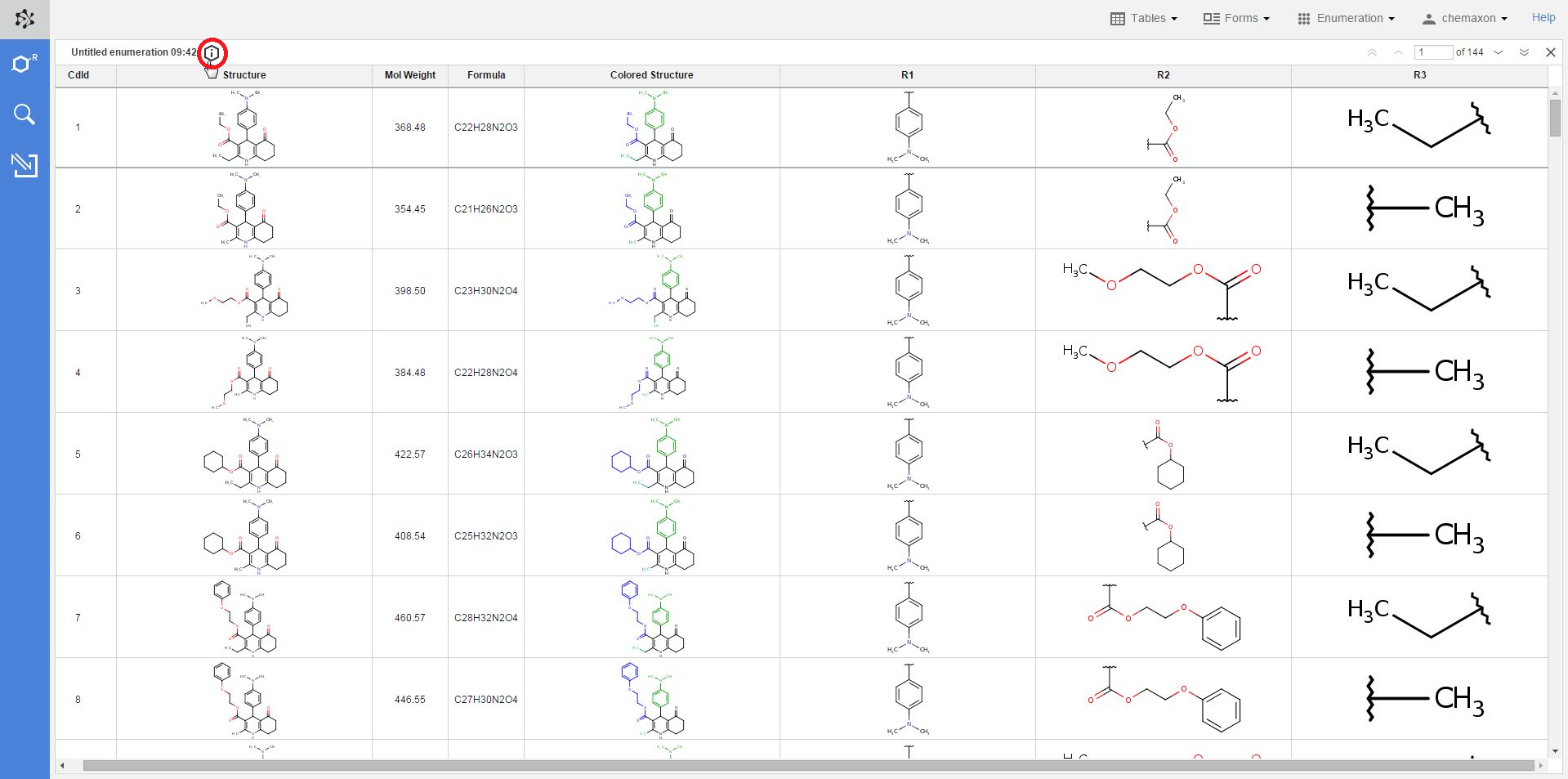
Task: Open the Enumeration dropdown menu
Action: (x=1346, y=18)
